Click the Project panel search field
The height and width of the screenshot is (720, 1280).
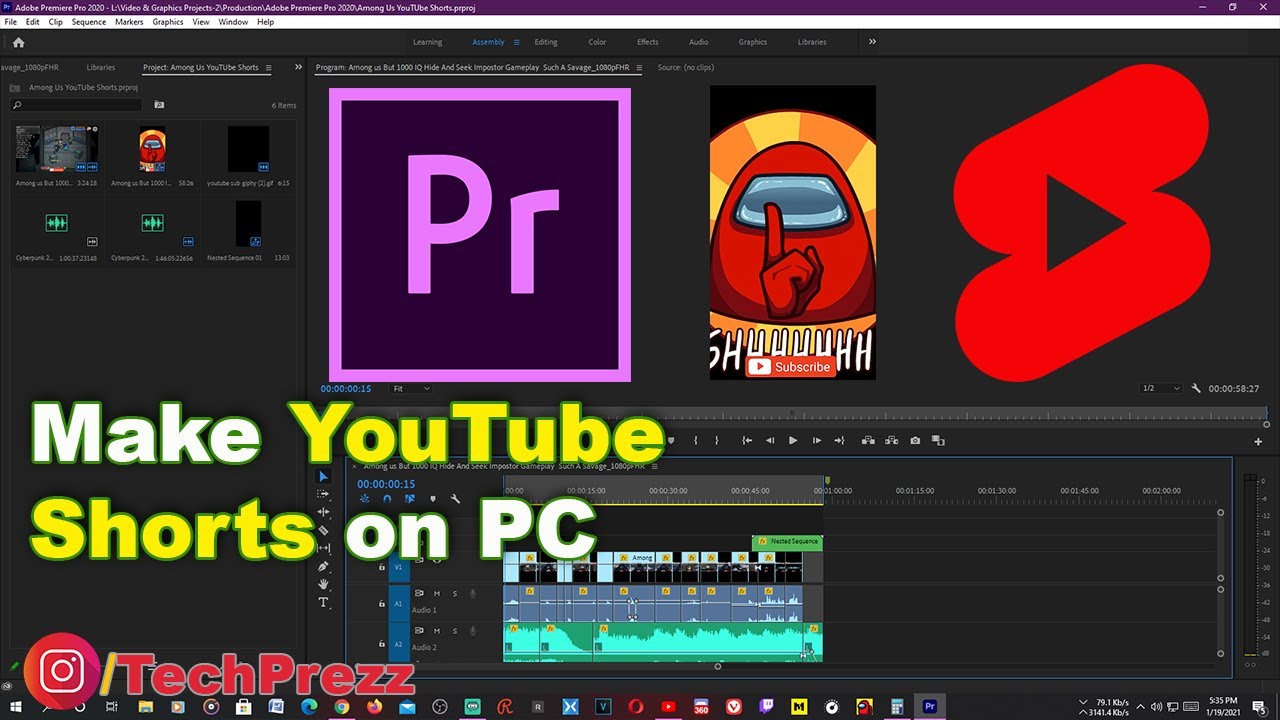pos(77,104)
